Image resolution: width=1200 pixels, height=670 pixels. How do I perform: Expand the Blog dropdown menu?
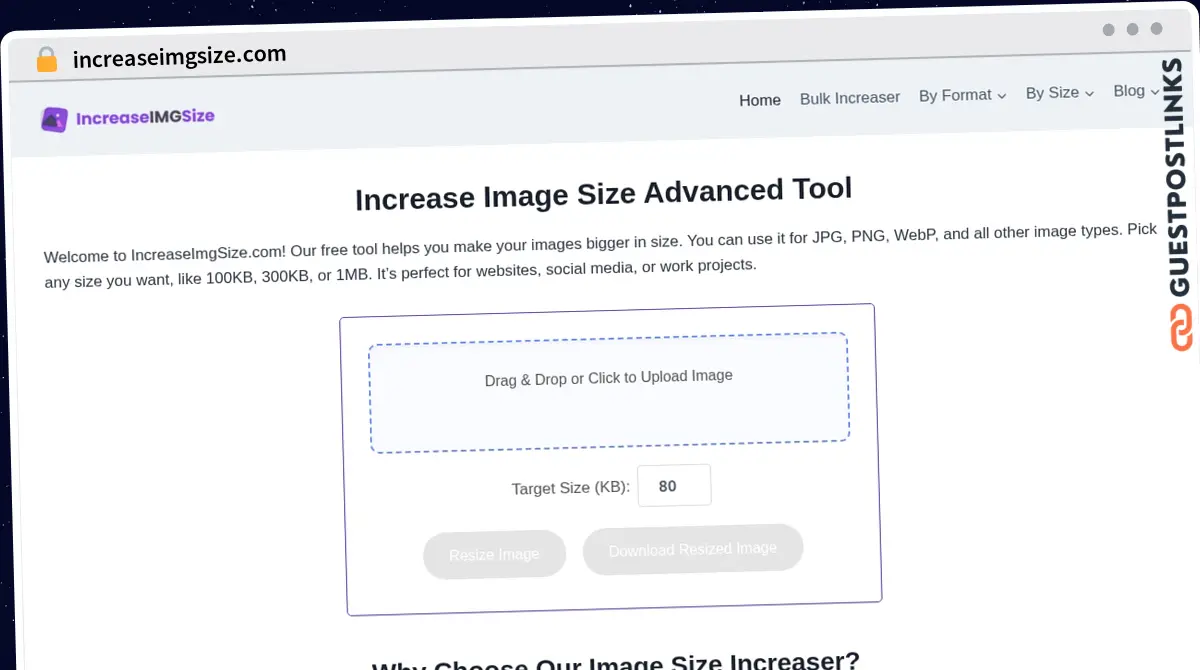[1137, 91]
